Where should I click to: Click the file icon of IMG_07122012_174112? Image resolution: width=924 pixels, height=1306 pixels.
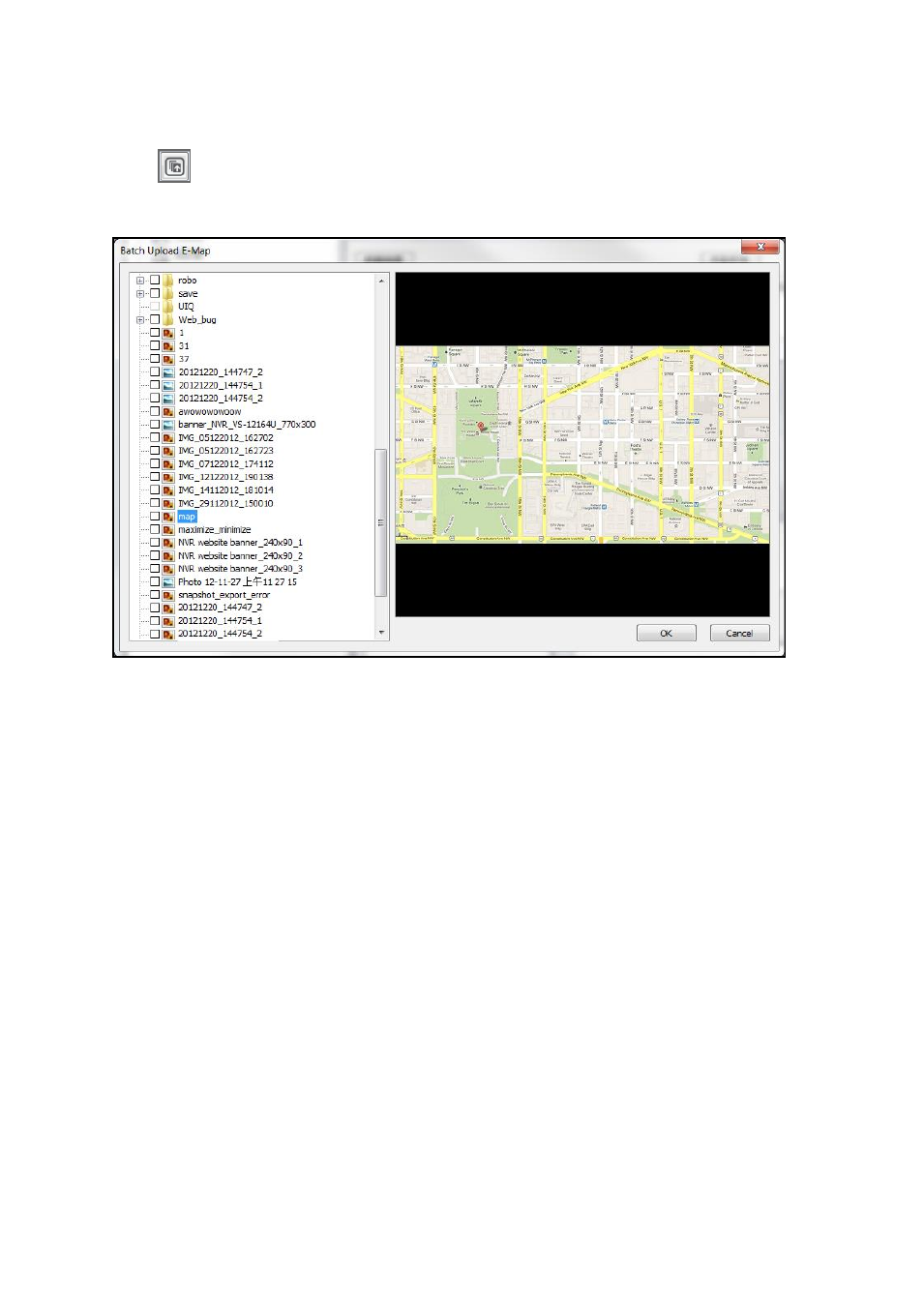point(168,463)
